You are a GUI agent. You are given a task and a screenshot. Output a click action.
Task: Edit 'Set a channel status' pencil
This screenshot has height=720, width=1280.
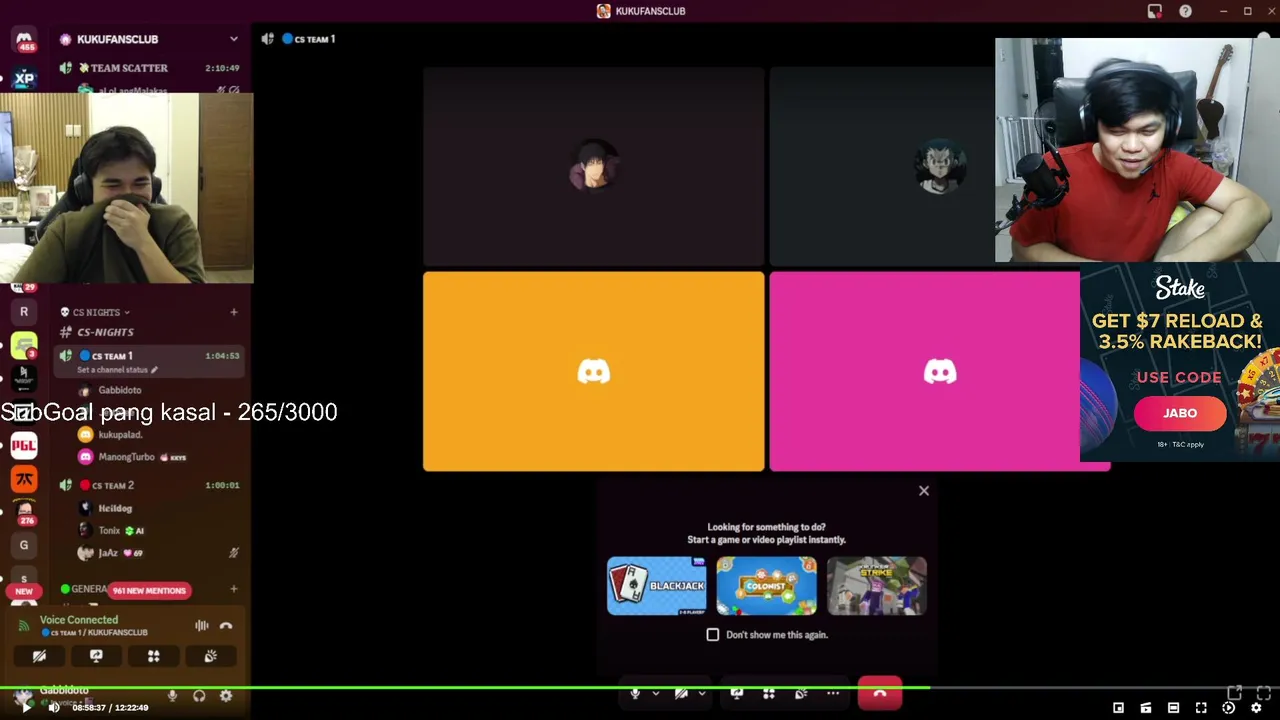(154, 370)
